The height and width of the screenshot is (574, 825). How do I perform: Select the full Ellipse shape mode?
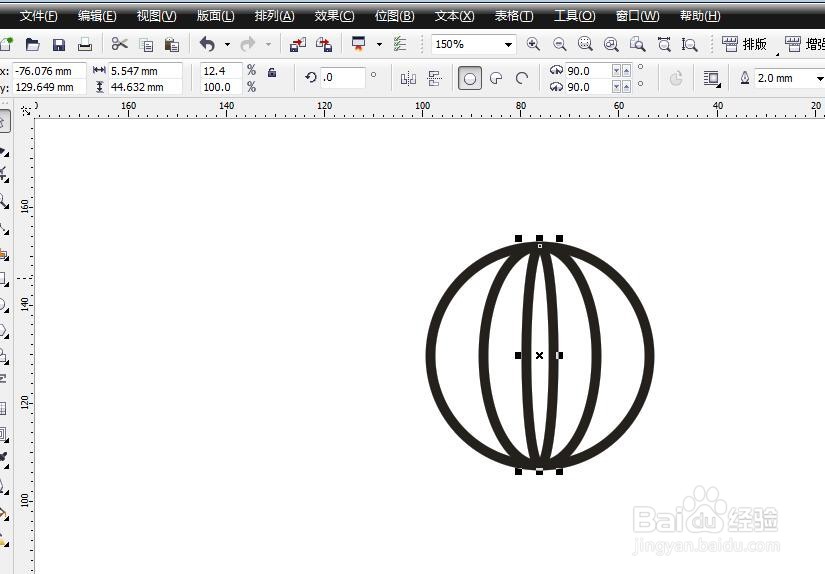coord(470,79)
